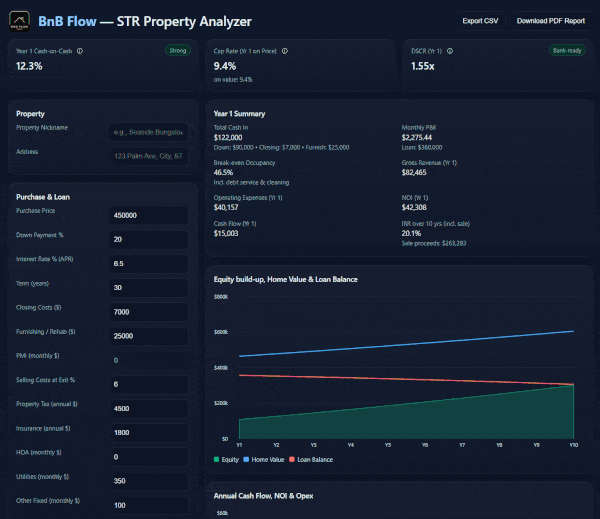The height and width of the screenshot is (519, 600).
Task: Click the $122,000 Total Cash In value
Action: click(228, 138)
